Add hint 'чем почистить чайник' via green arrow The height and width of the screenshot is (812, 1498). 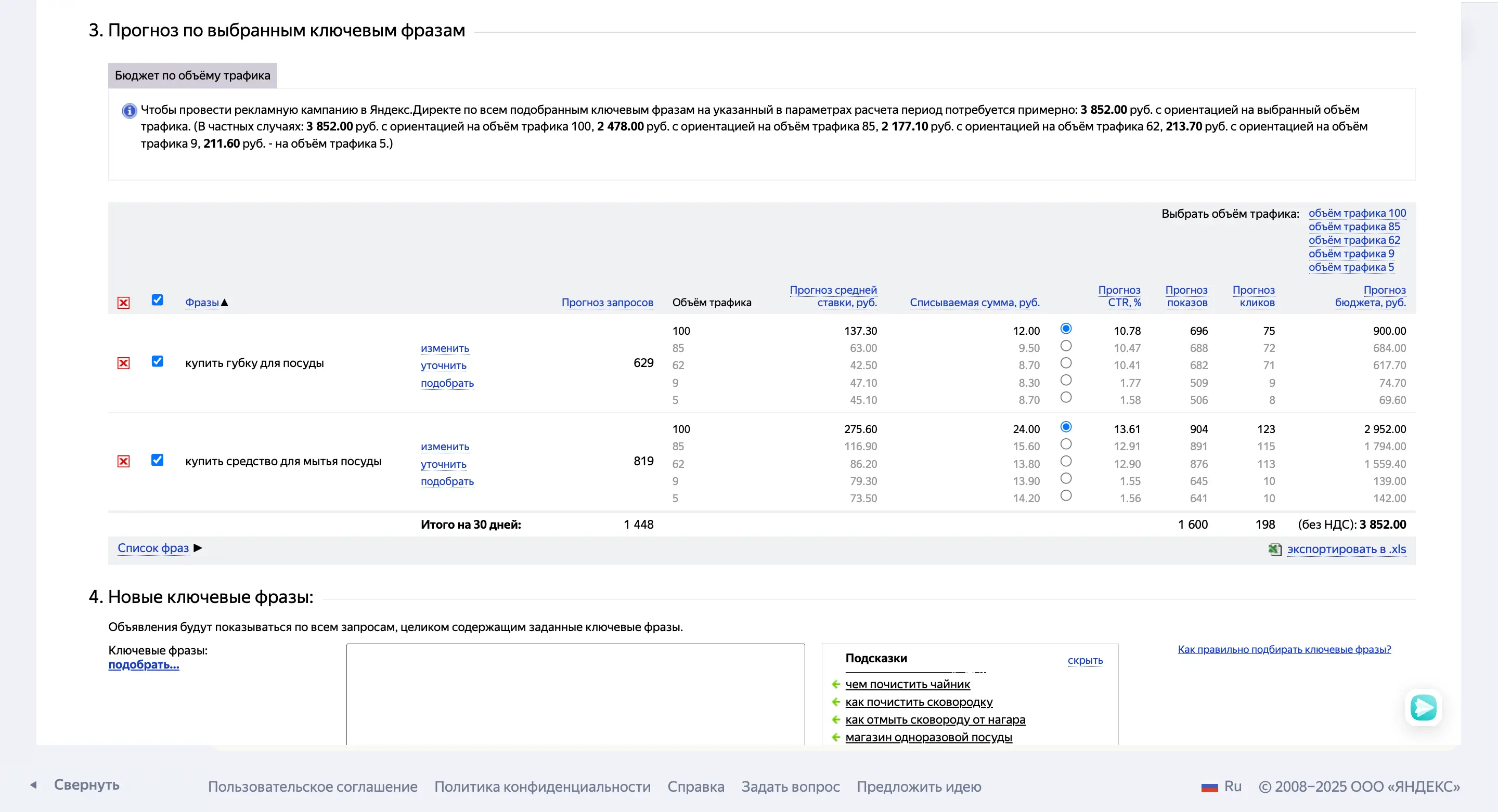click(x=836, y=684)
